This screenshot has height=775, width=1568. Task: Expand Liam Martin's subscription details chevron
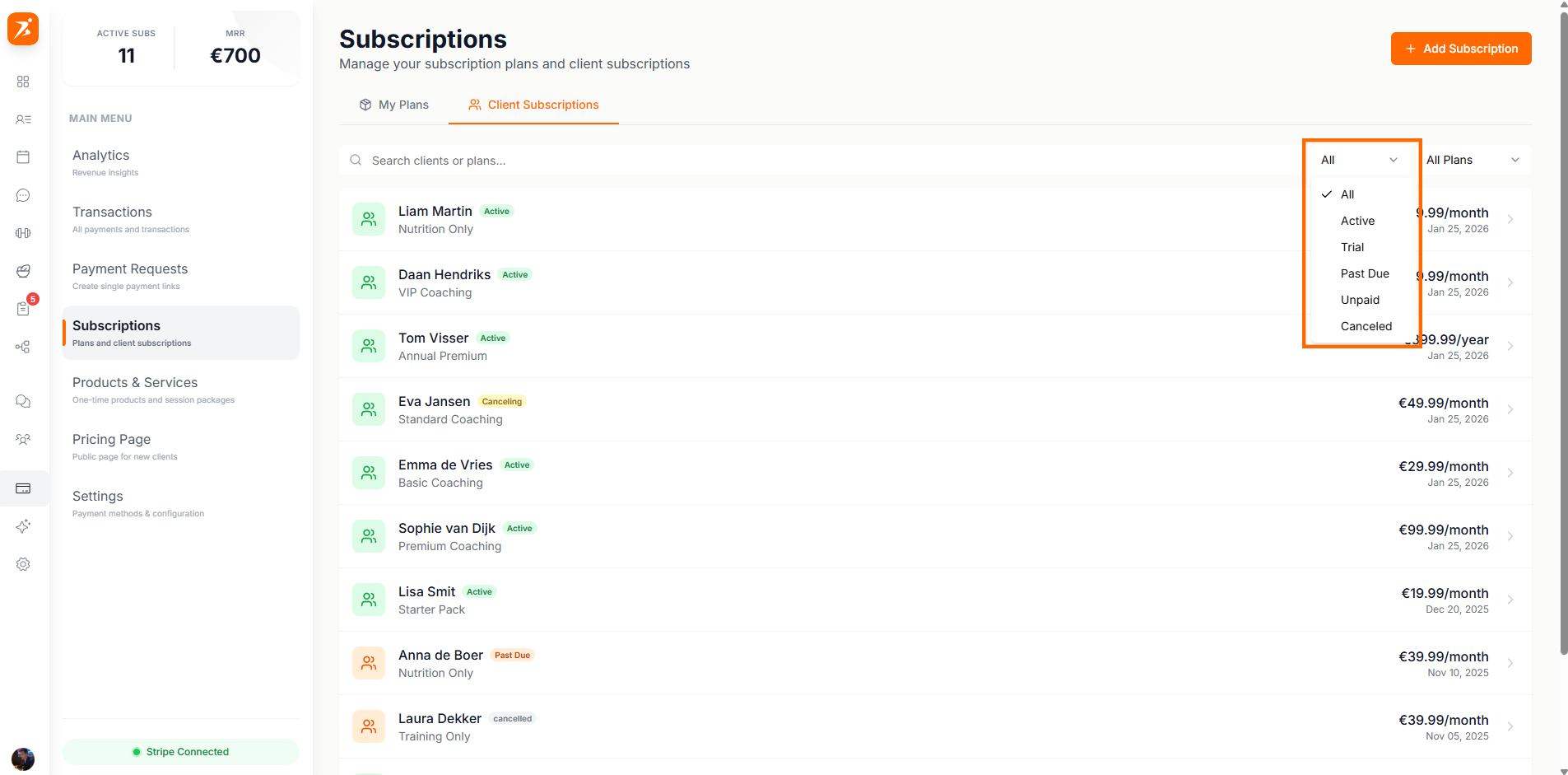click(1510, 219)
